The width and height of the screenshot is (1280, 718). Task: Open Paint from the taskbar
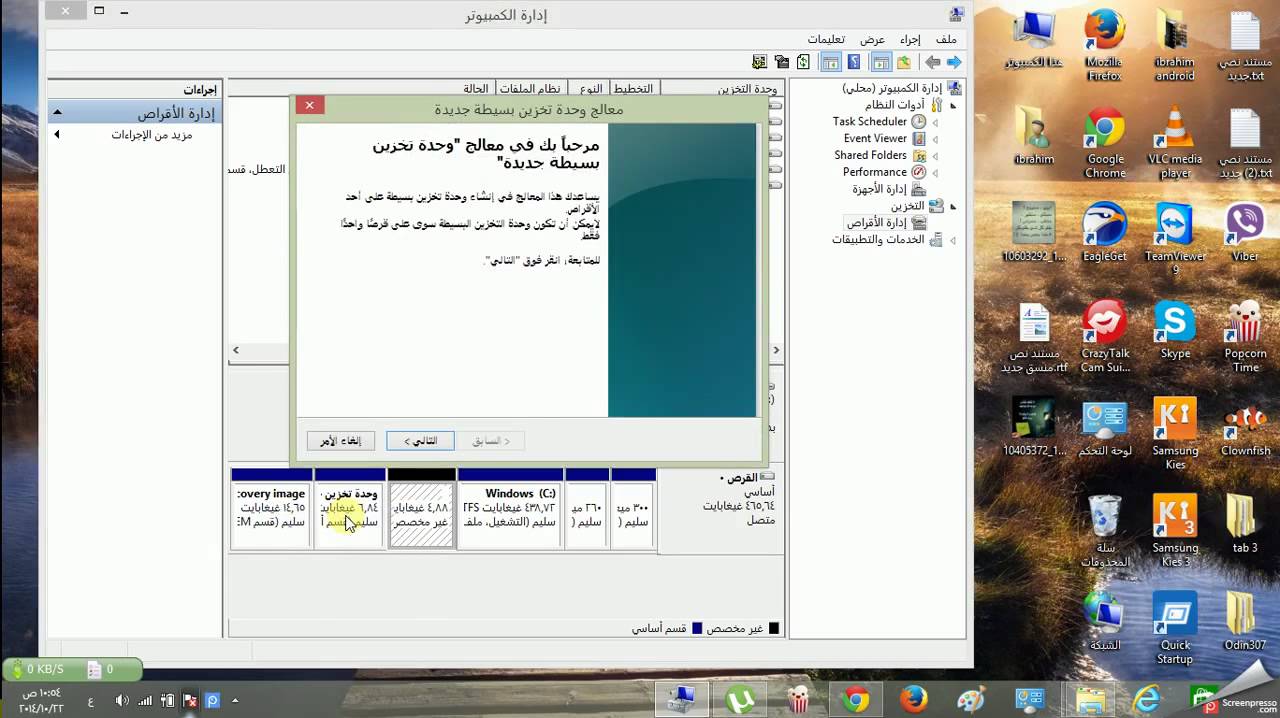coord(971,699)
